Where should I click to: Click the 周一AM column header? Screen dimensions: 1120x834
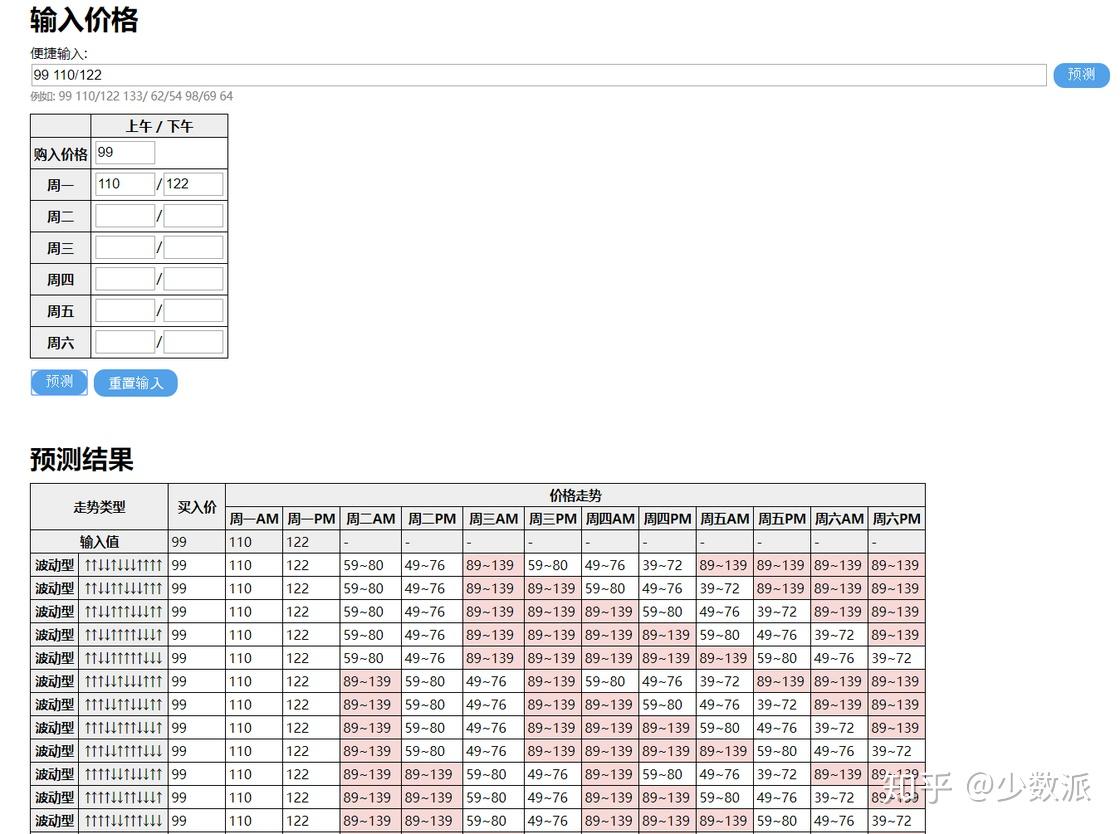254,519
